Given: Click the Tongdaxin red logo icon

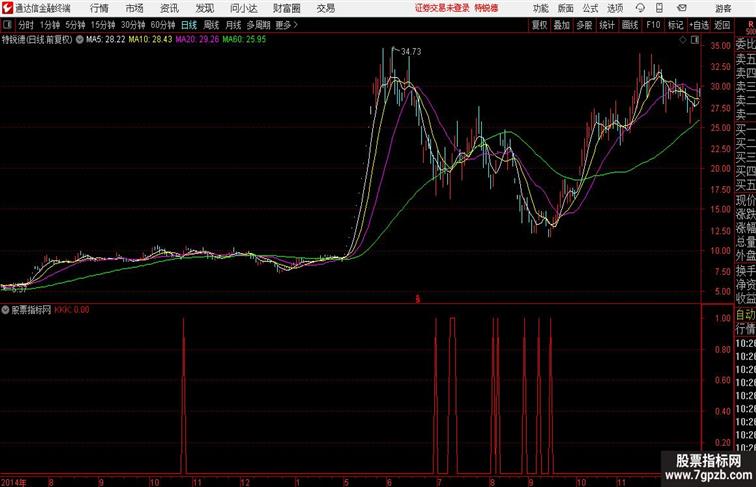Looking at the screenshot, I should pos(7,8).
